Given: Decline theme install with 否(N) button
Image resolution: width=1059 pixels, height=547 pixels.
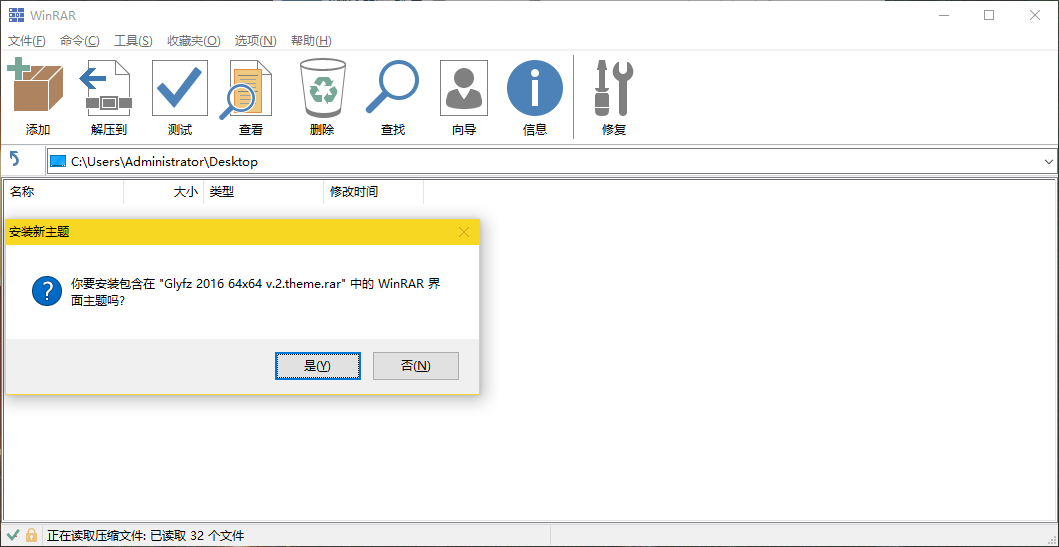Looking at the screenshot, I should (416, 366).
